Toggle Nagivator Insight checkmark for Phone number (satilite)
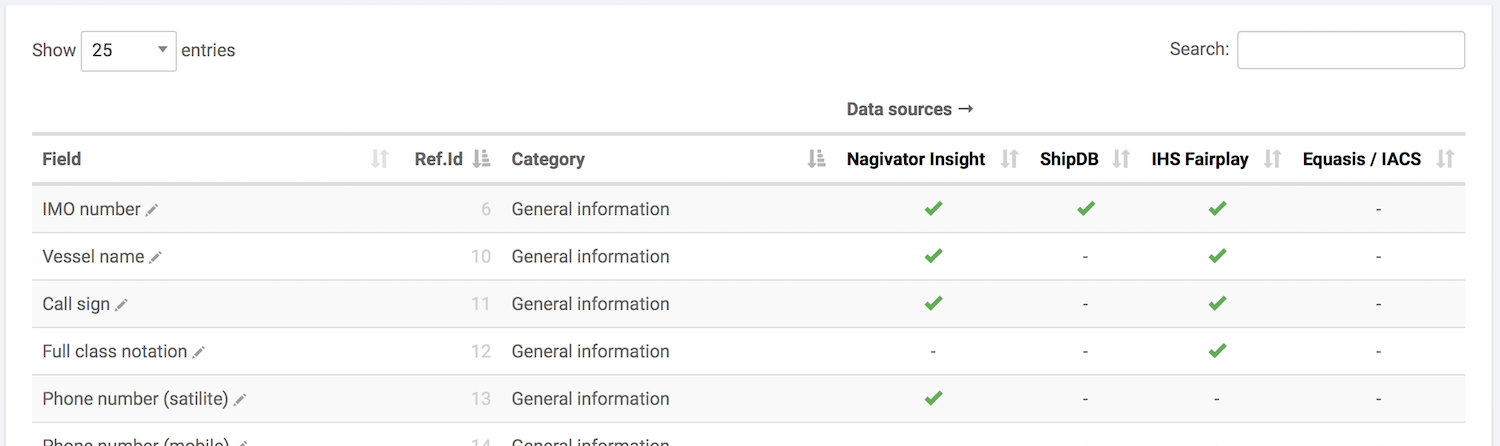Image resolution: width=1500 pixels, height=446 pixels. coord(933,398)
